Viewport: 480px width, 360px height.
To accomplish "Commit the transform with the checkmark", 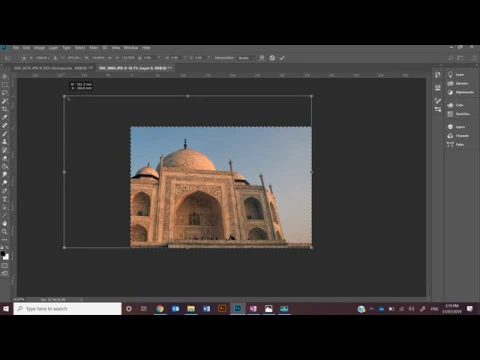I will tap(282, 58).
